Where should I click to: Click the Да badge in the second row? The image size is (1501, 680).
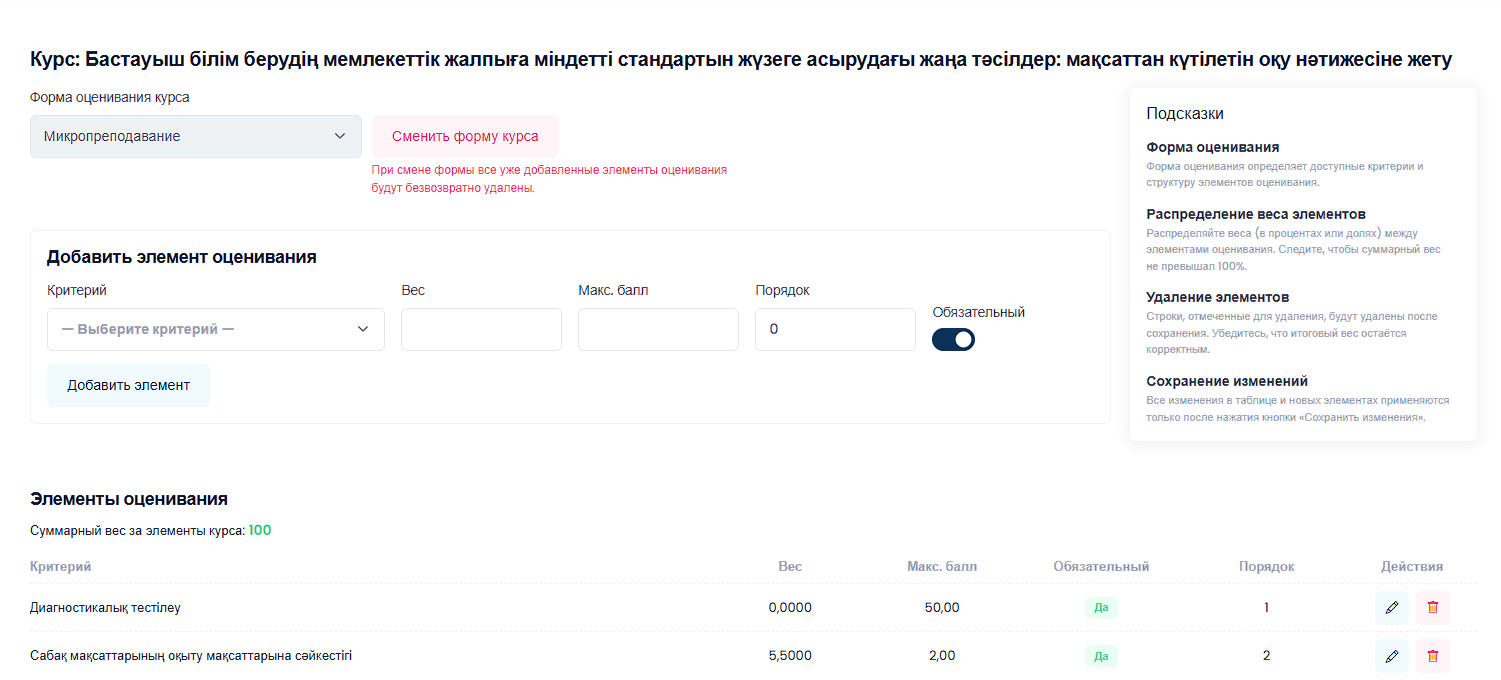pos(1100,656)
